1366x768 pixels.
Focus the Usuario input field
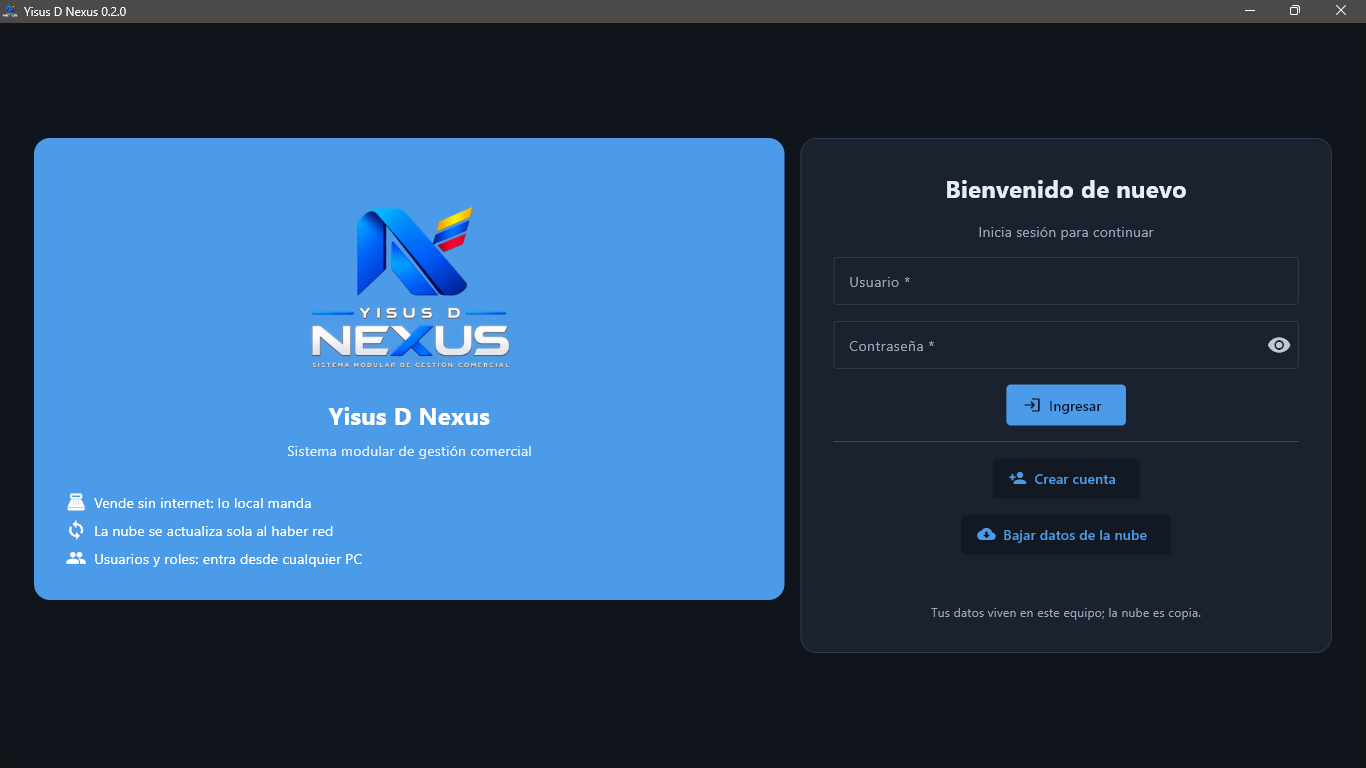[x=1066, y=281]
